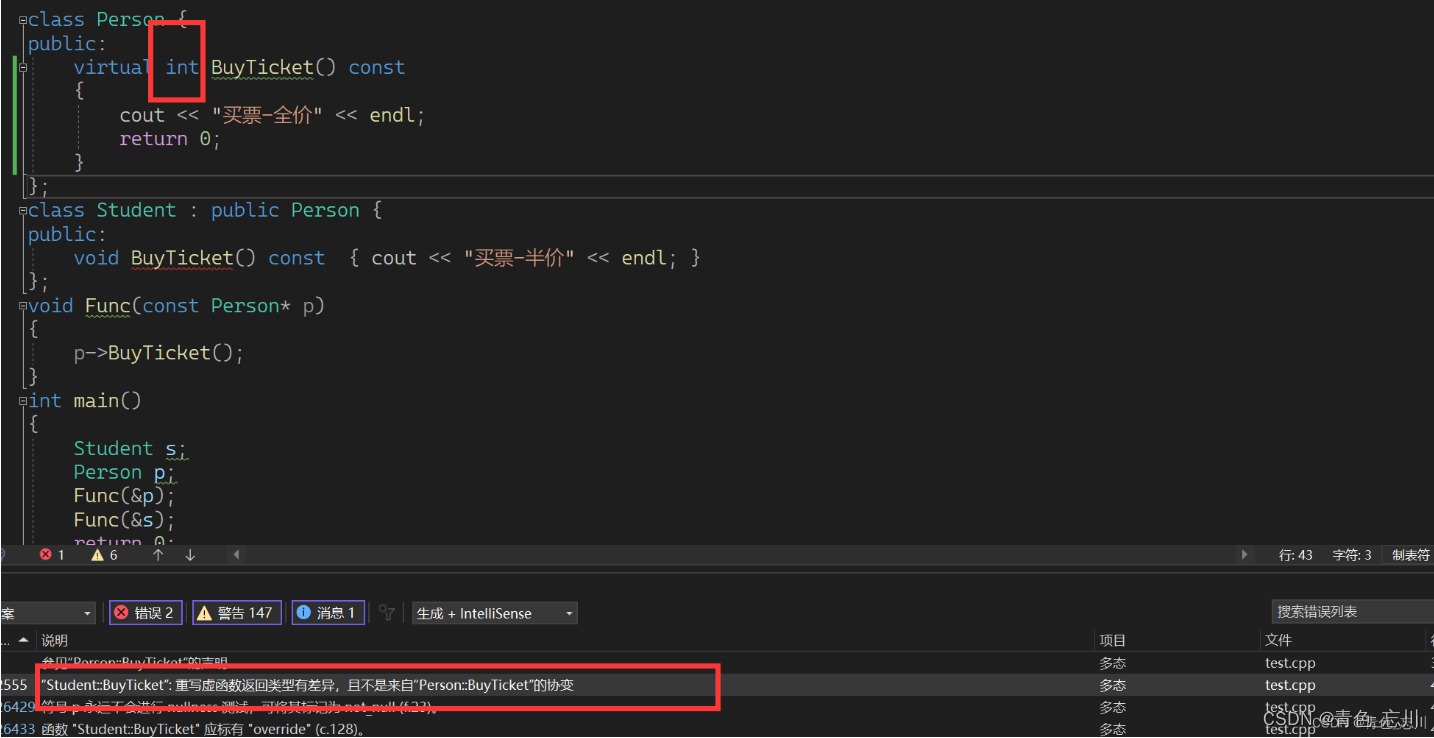Open the solution scope dropdown in the error list

point(47,613)
